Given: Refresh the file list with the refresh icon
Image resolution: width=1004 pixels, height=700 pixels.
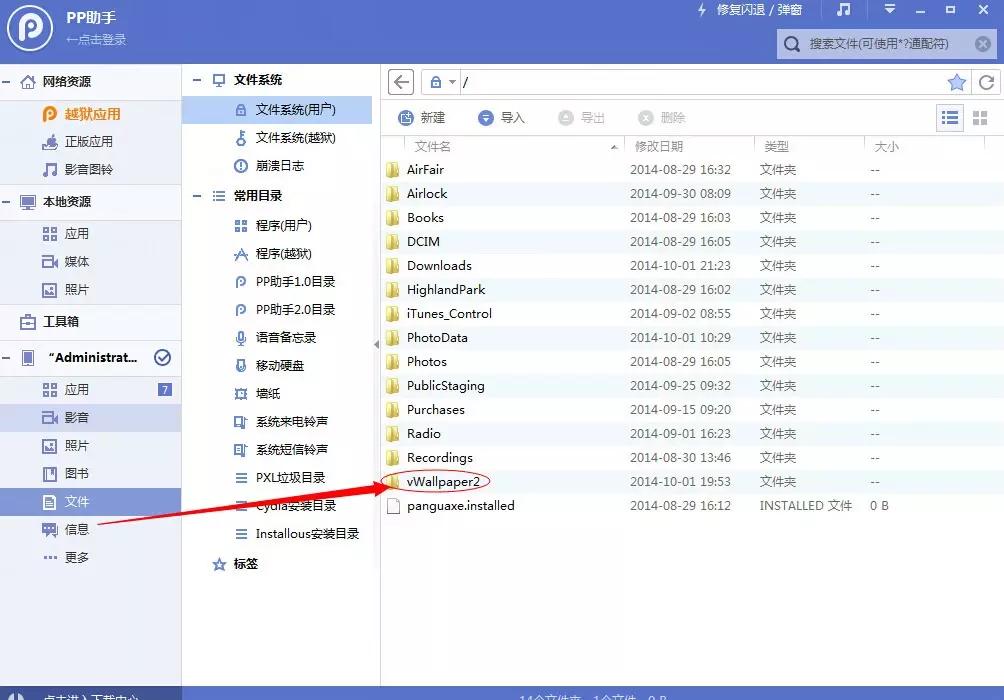Looking at the screenshot, I should 987,81.
